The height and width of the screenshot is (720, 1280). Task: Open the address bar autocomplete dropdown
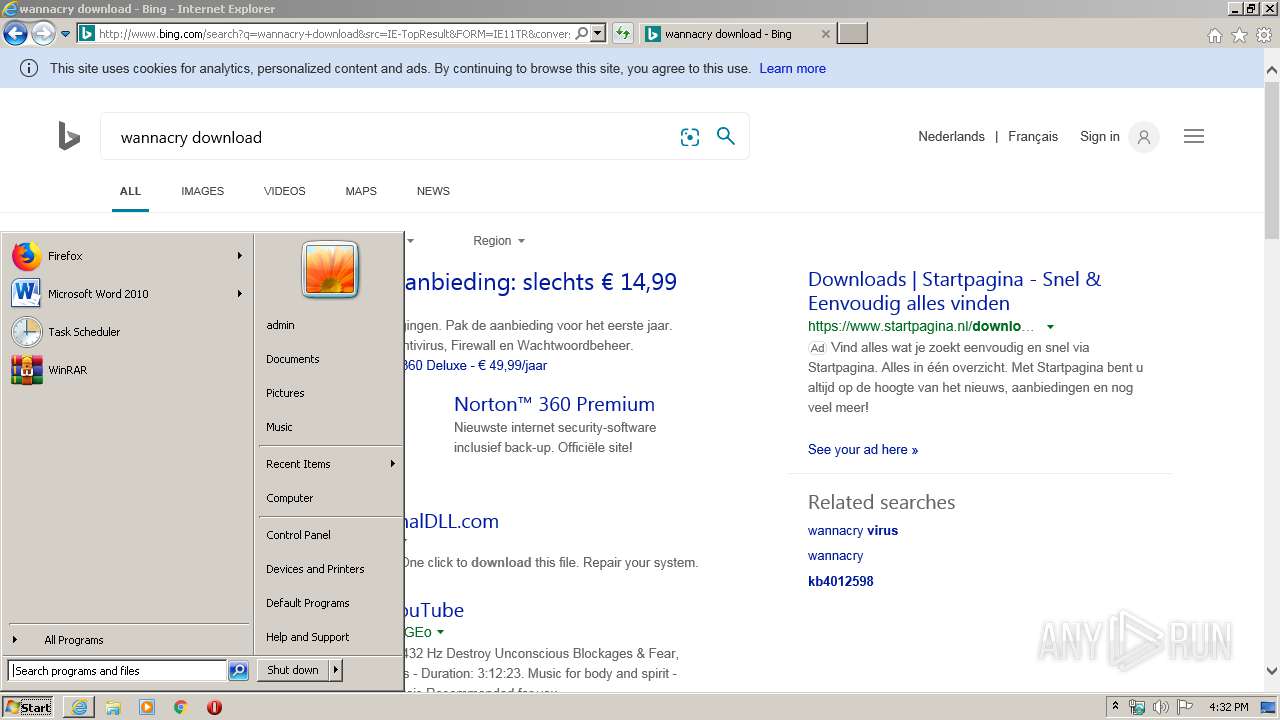click(598, 34)
